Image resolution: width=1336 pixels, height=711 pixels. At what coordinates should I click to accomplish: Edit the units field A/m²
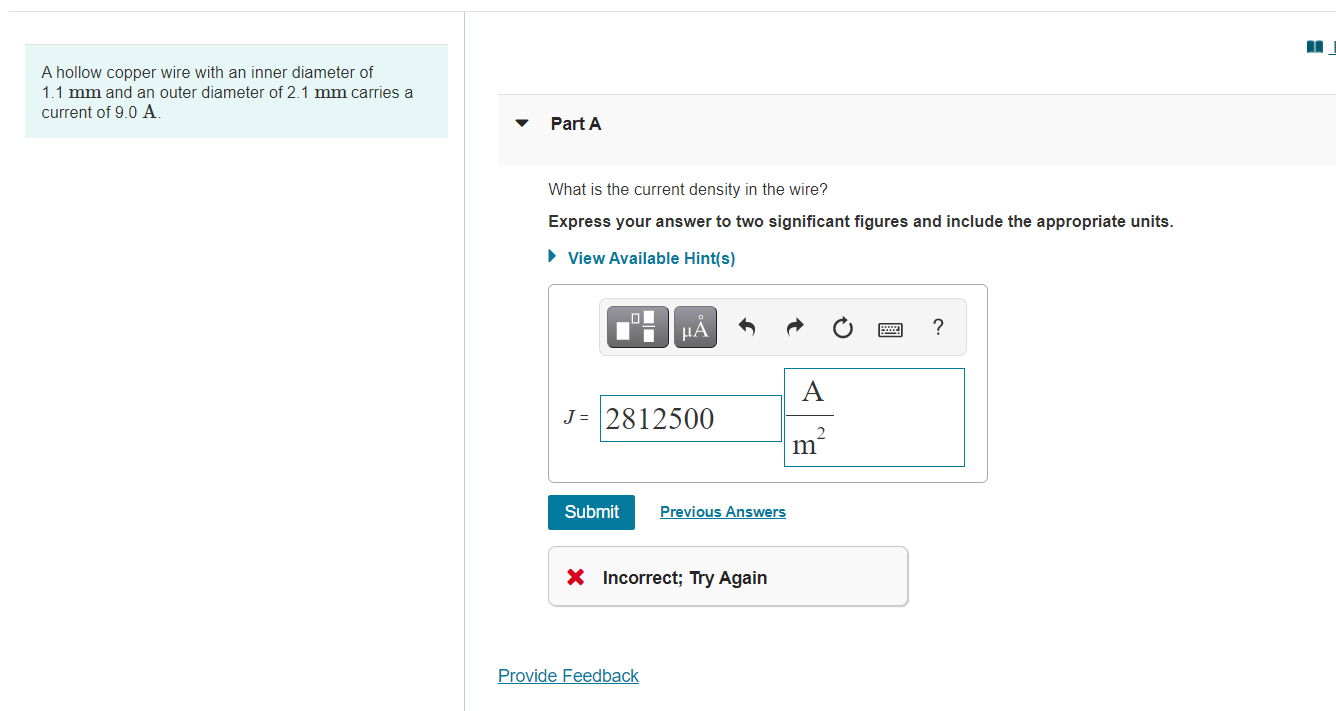click(x=875, y=417)
